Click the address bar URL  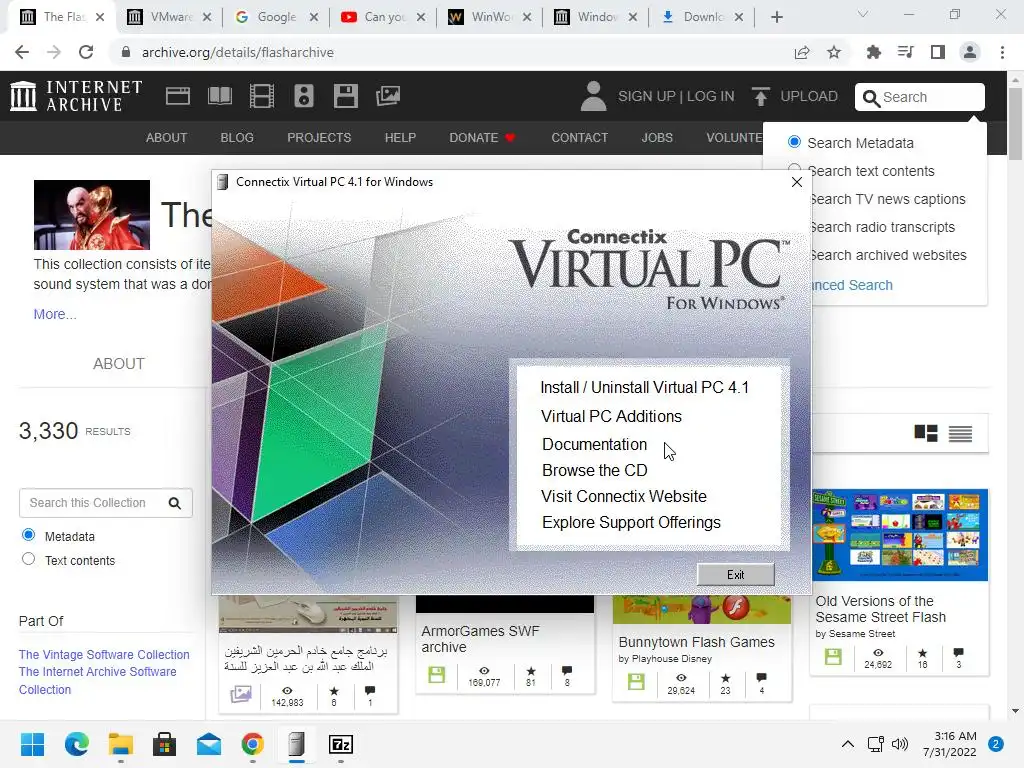(x=238, y=52)
